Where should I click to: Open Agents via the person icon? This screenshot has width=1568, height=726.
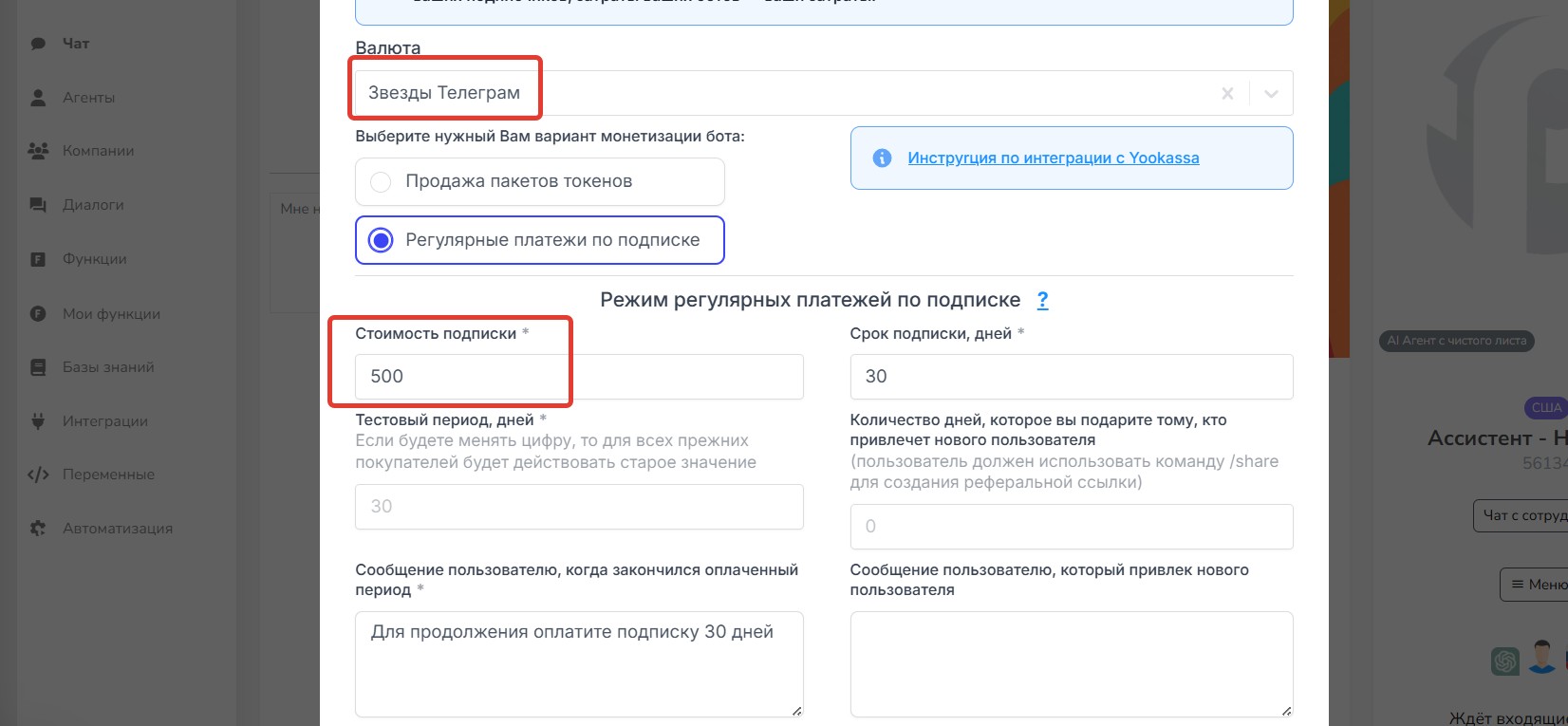click(38, 98)
